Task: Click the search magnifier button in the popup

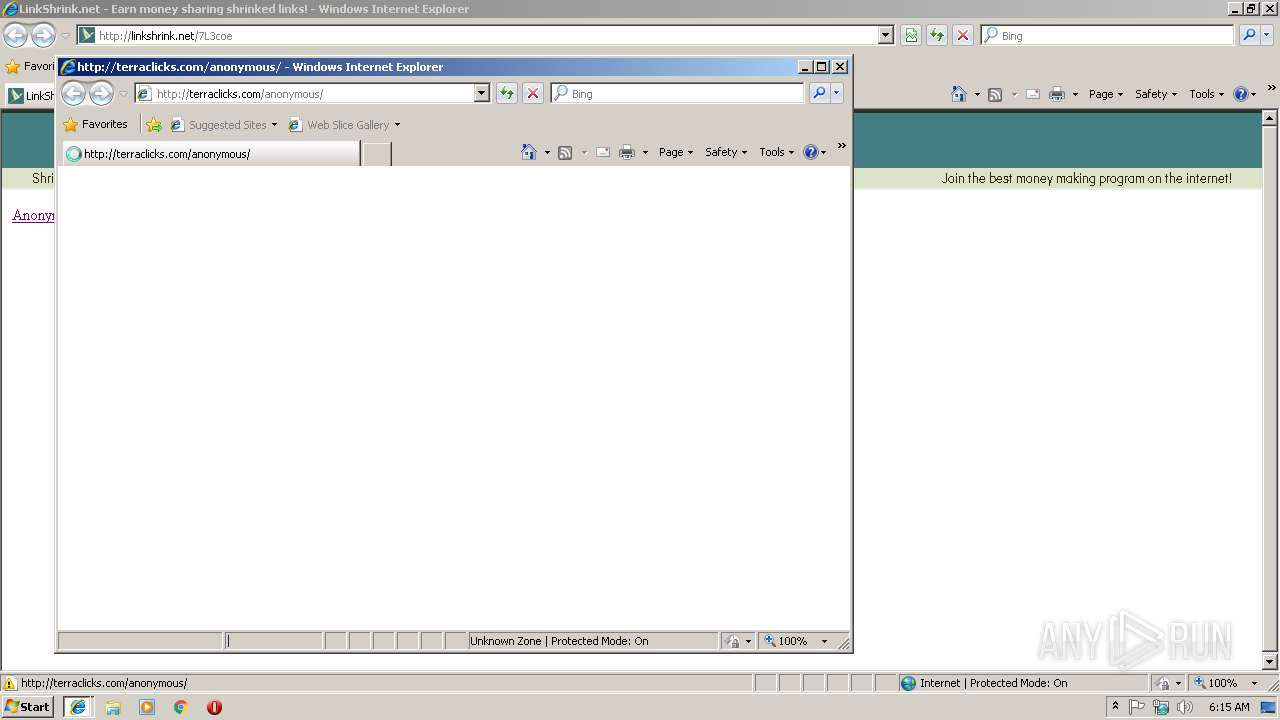Action: coord(819,93)
